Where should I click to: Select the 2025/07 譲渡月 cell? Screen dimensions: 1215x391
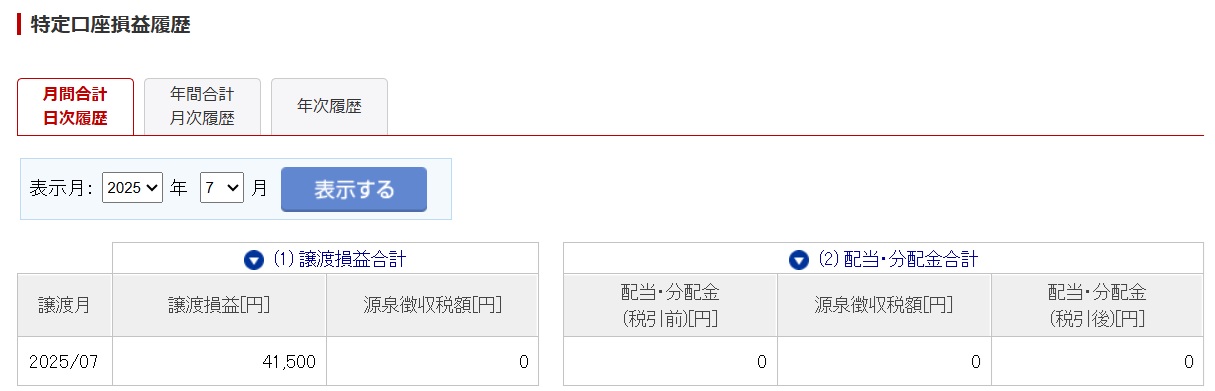point(65,361)
